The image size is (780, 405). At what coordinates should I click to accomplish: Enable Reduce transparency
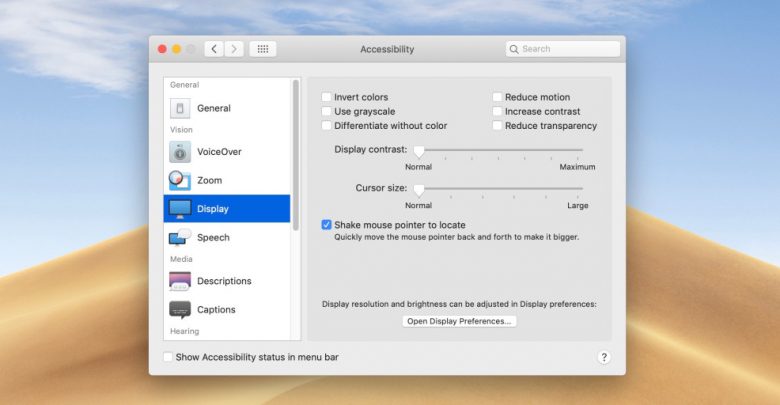(x=497, y=126)
